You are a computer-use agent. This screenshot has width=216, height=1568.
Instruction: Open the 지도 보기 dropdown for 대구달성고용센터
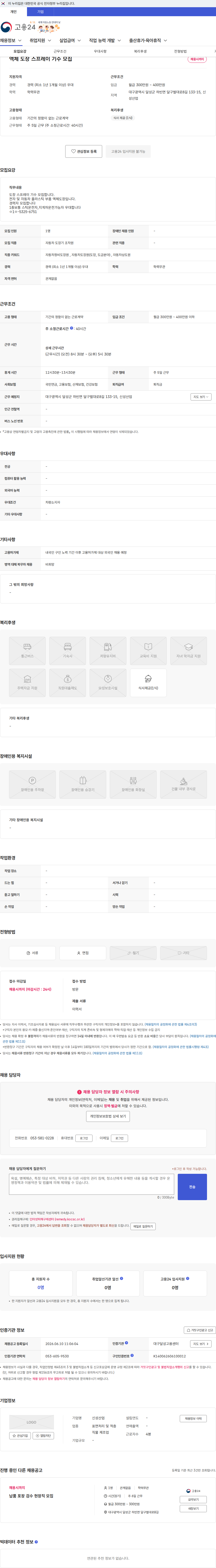(201, 1343)
